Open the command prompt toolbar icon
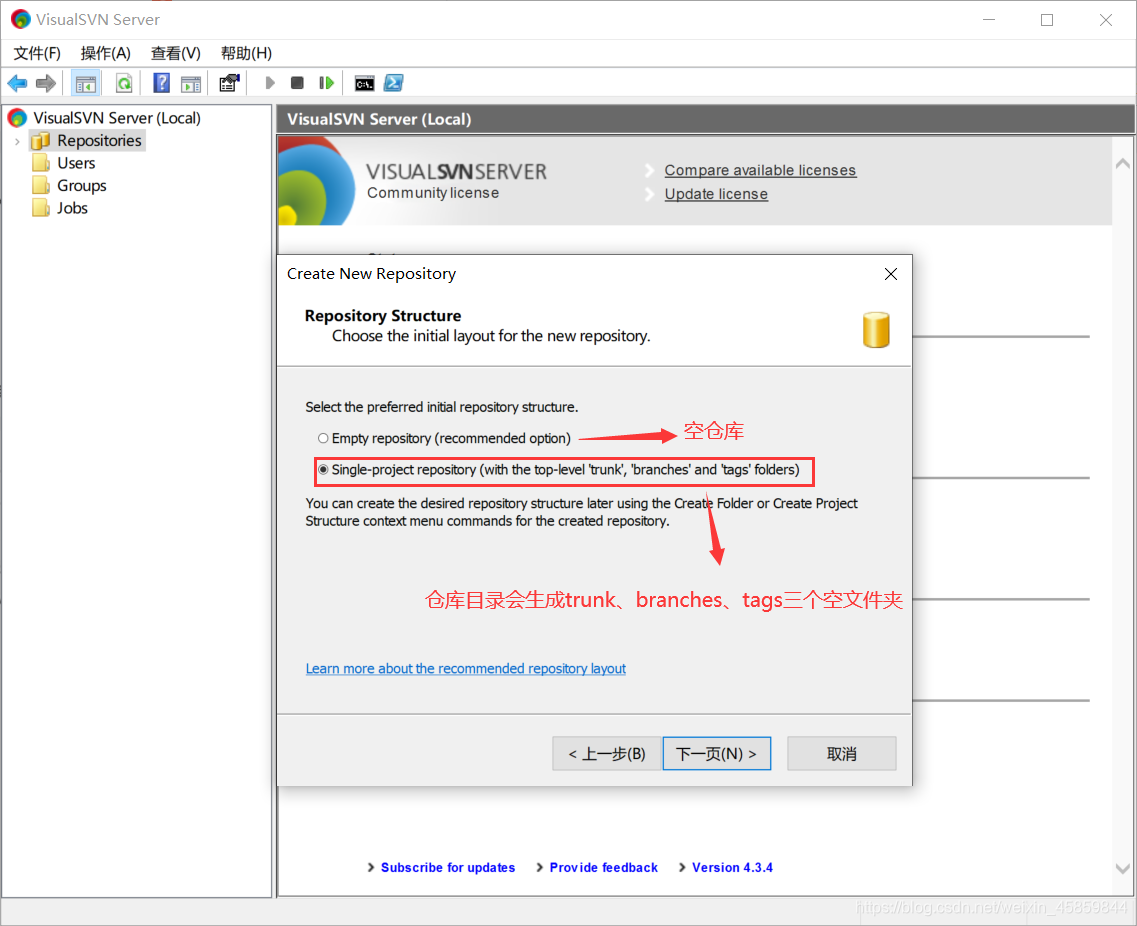Viewport: 1137px width, 926px height. tap(365, 83)
